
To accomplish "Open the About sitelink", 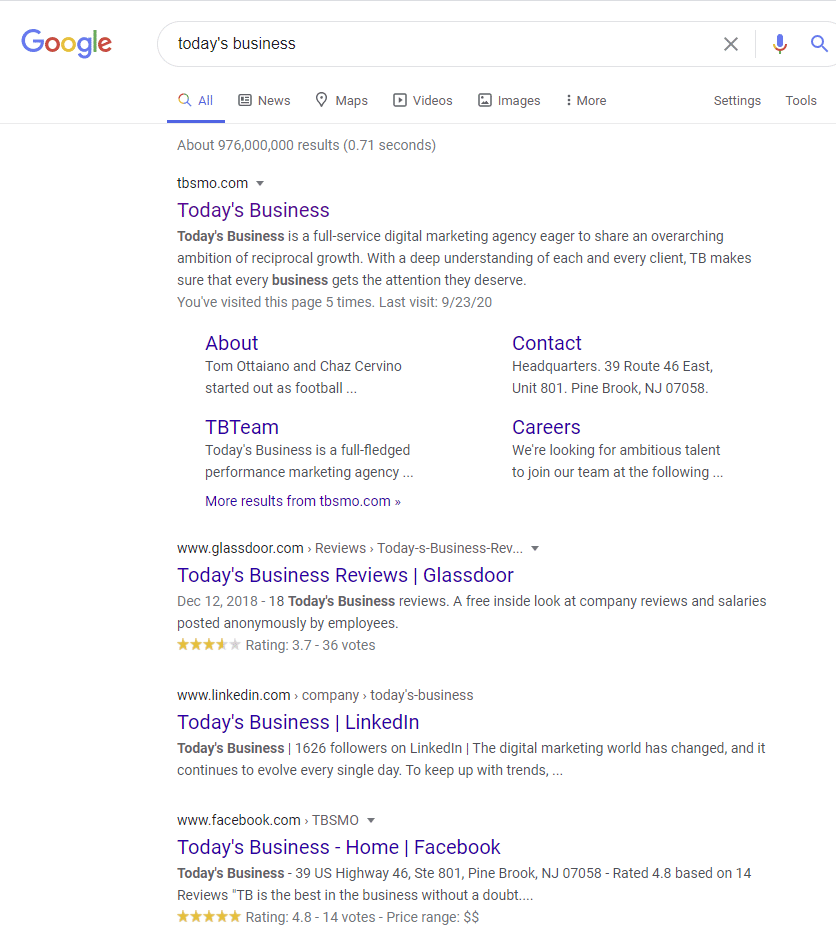I will pyautogui.click(x=232, y=343).
